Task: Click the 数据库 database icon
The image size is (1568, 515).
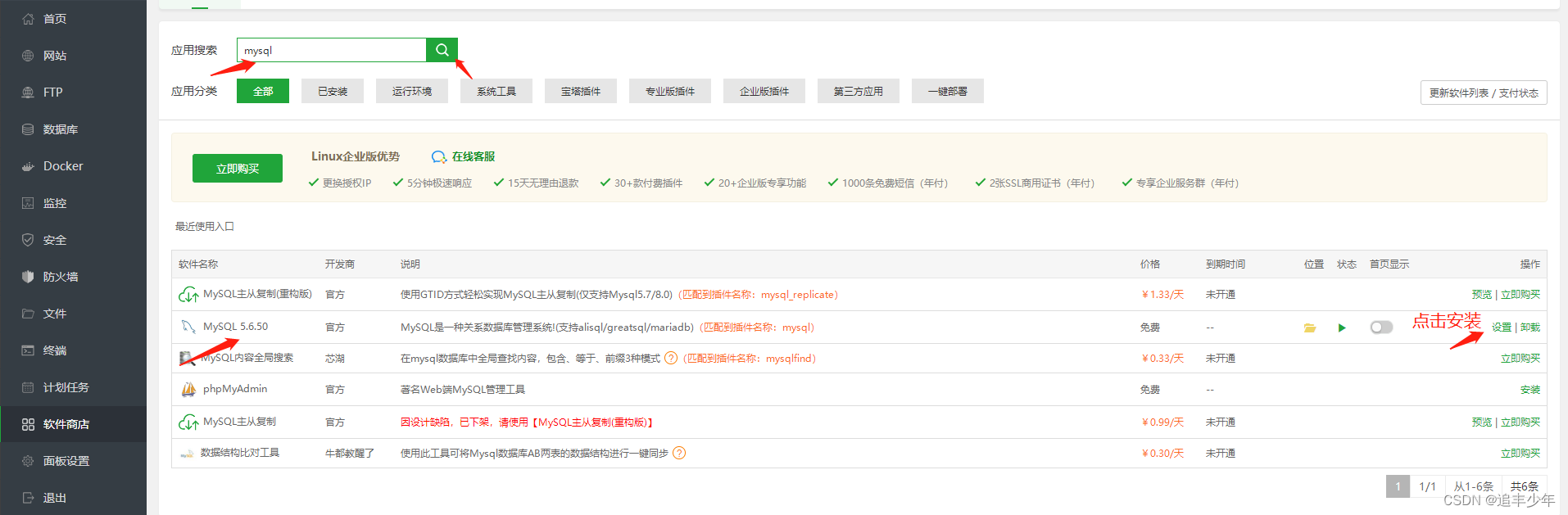Action: (x=28, y=129)
